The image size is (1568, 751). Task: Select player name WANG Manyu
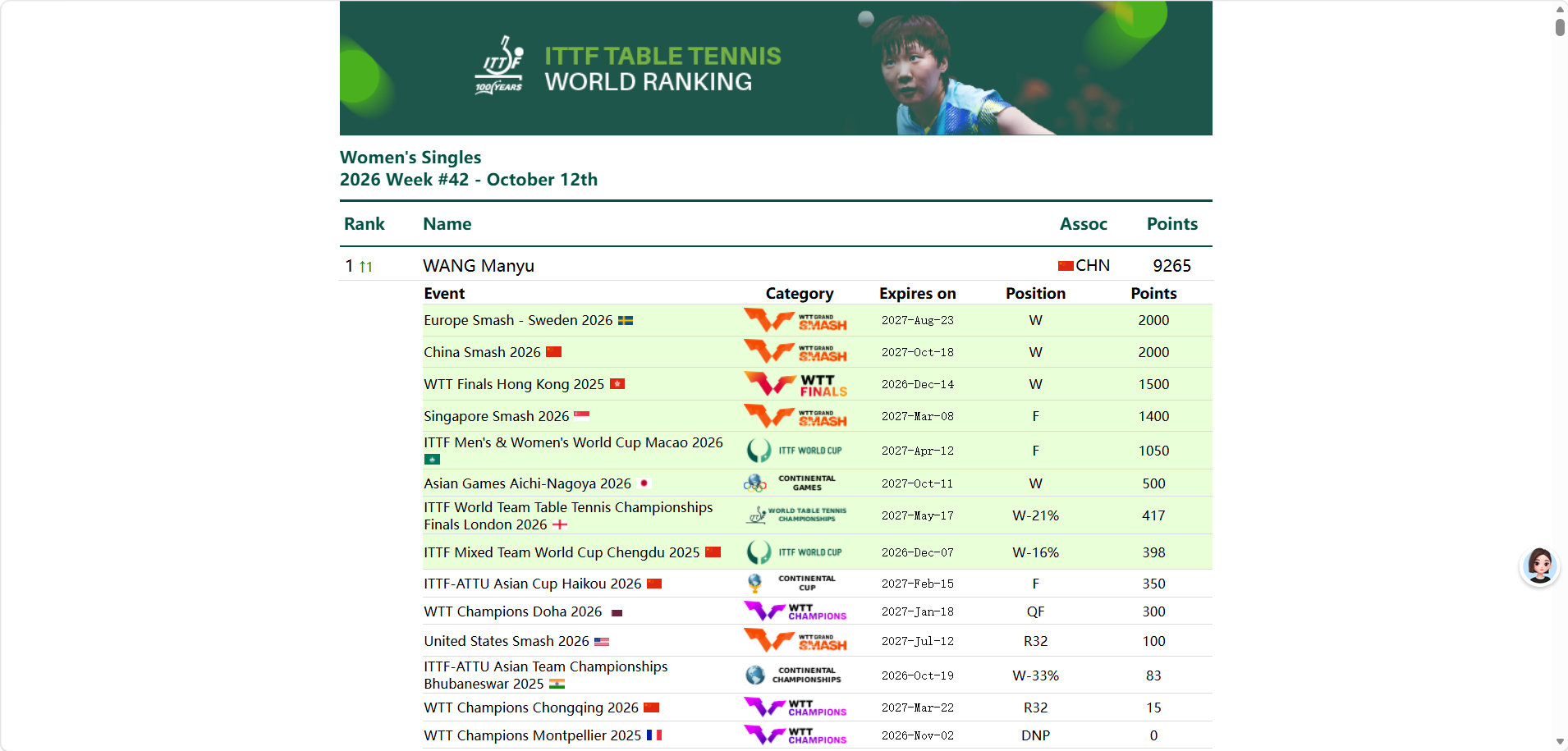pyautogui.click(x=479, y=266)
